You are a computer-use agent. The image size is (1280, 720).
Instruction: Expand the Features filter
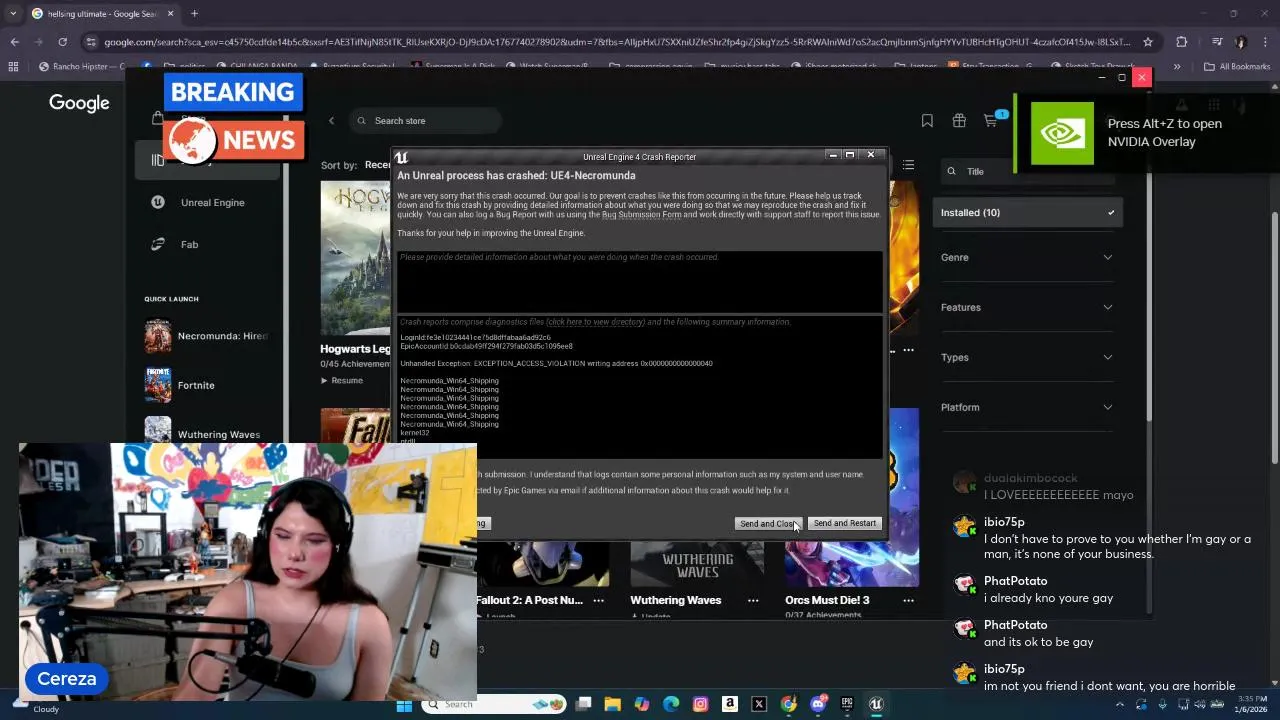click(1028, 307)
